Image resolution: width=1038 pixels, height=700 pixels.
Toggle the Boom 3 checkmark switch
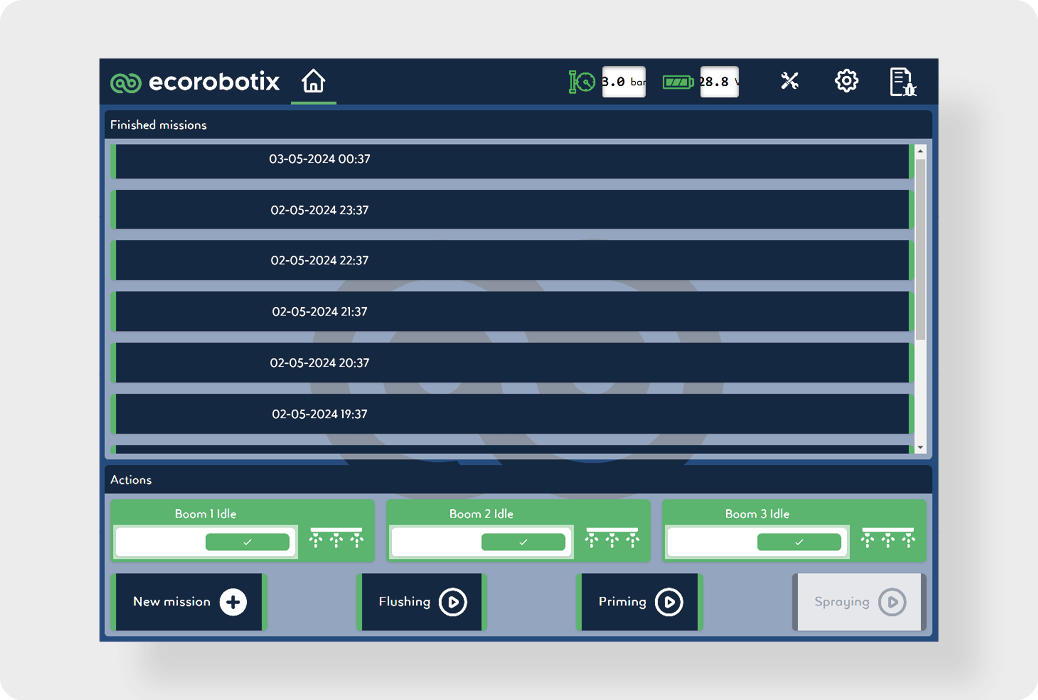coord(799,542)
